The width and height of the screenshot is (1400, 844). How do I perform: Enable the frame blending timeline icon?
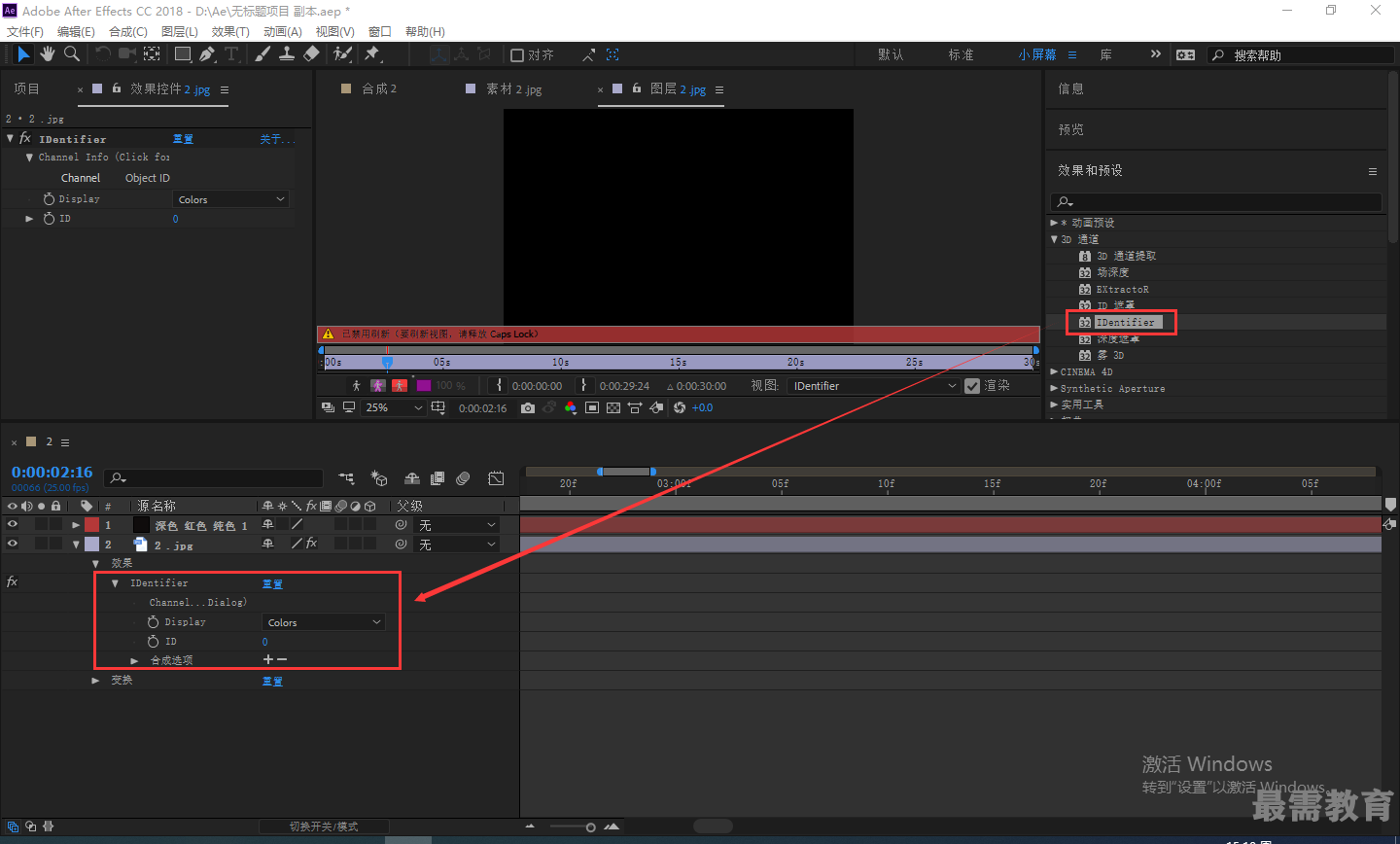click(x=437, y=478)
